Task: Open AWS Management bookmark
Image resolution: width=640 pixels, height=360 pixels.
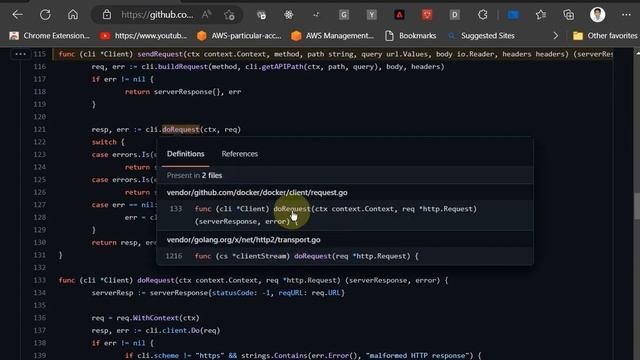Action: [332, 36]
